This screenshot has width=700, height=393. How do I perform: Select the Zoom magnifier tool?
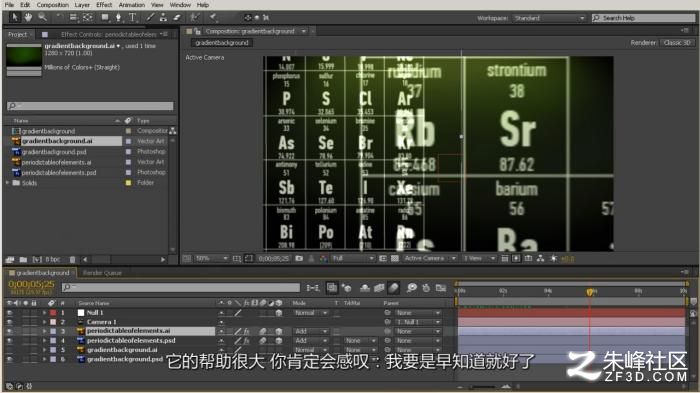point(42,17)
